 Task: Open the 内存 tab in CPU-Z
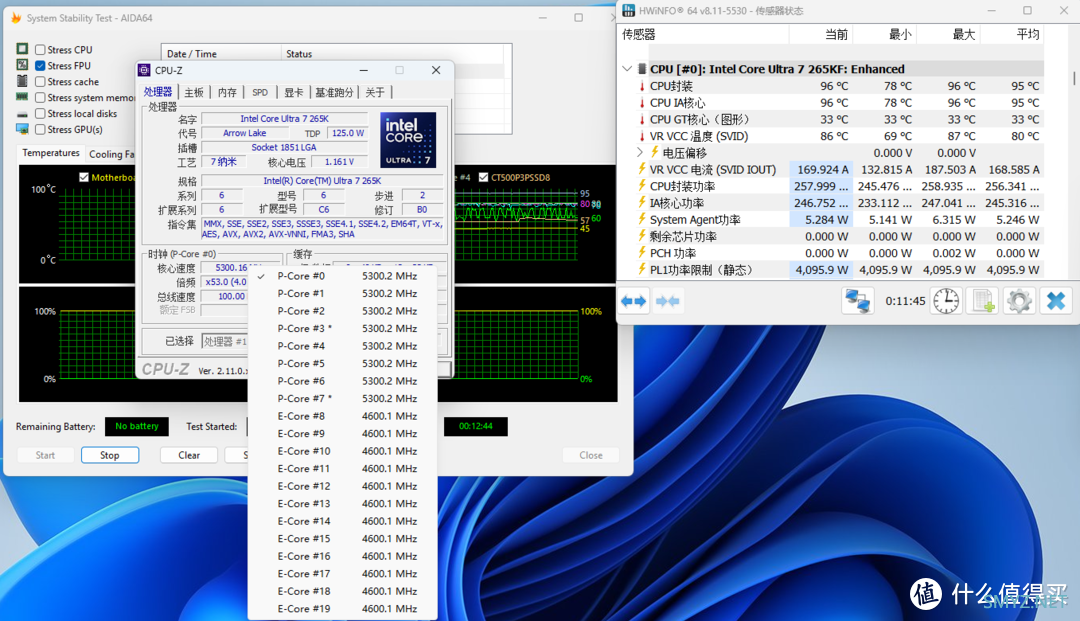[227, 92]
